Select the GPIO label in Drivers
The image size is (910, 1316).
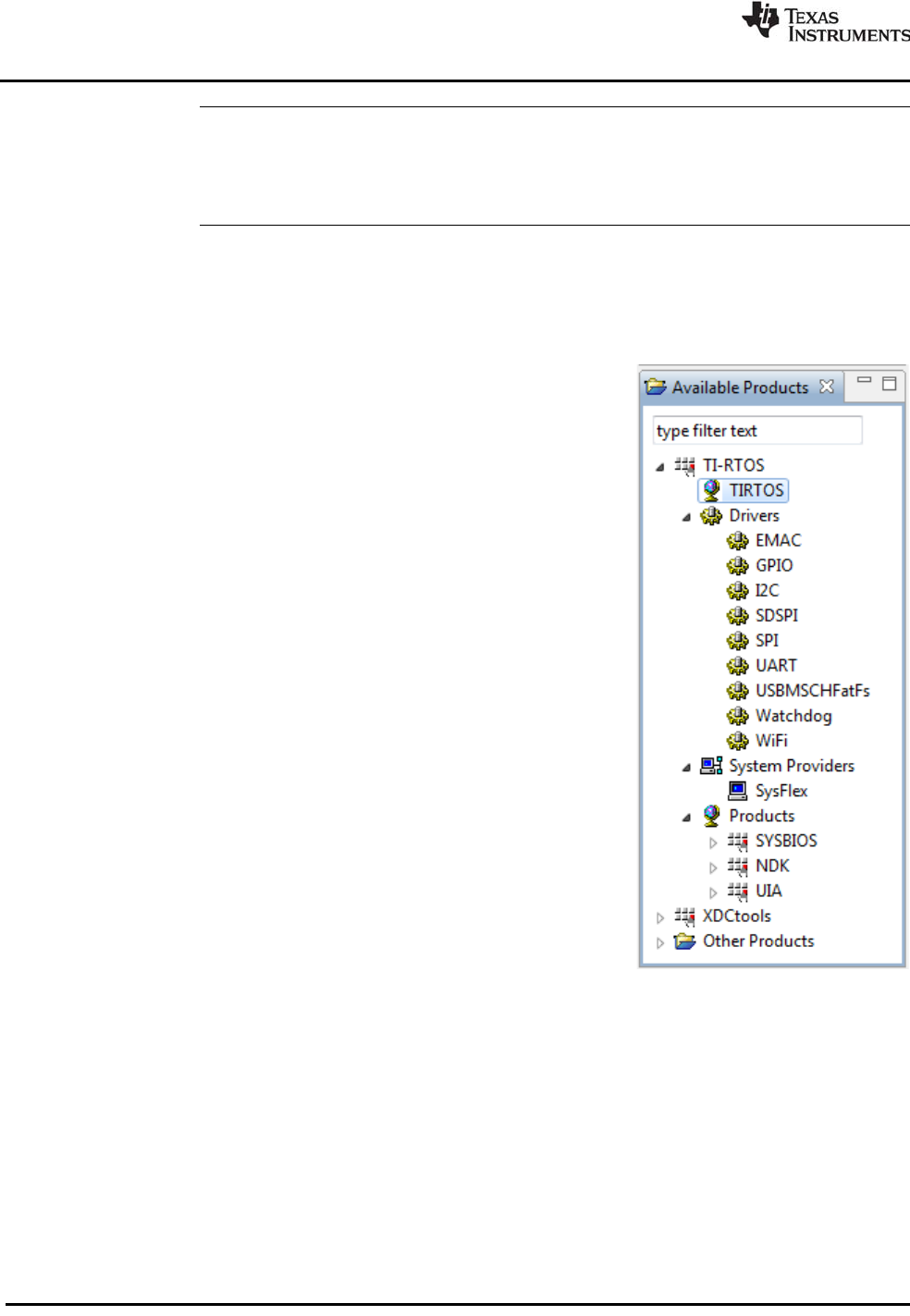[x=774, y=565]
